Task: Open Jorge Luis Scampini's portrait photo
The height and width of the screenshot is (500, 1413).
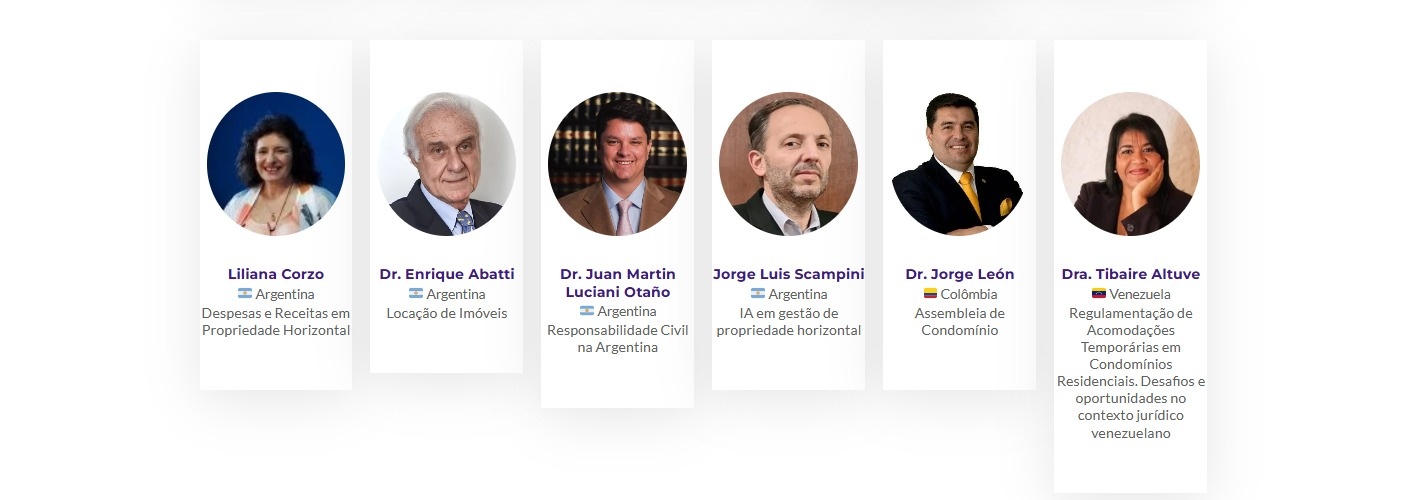Action: (788, 164)
